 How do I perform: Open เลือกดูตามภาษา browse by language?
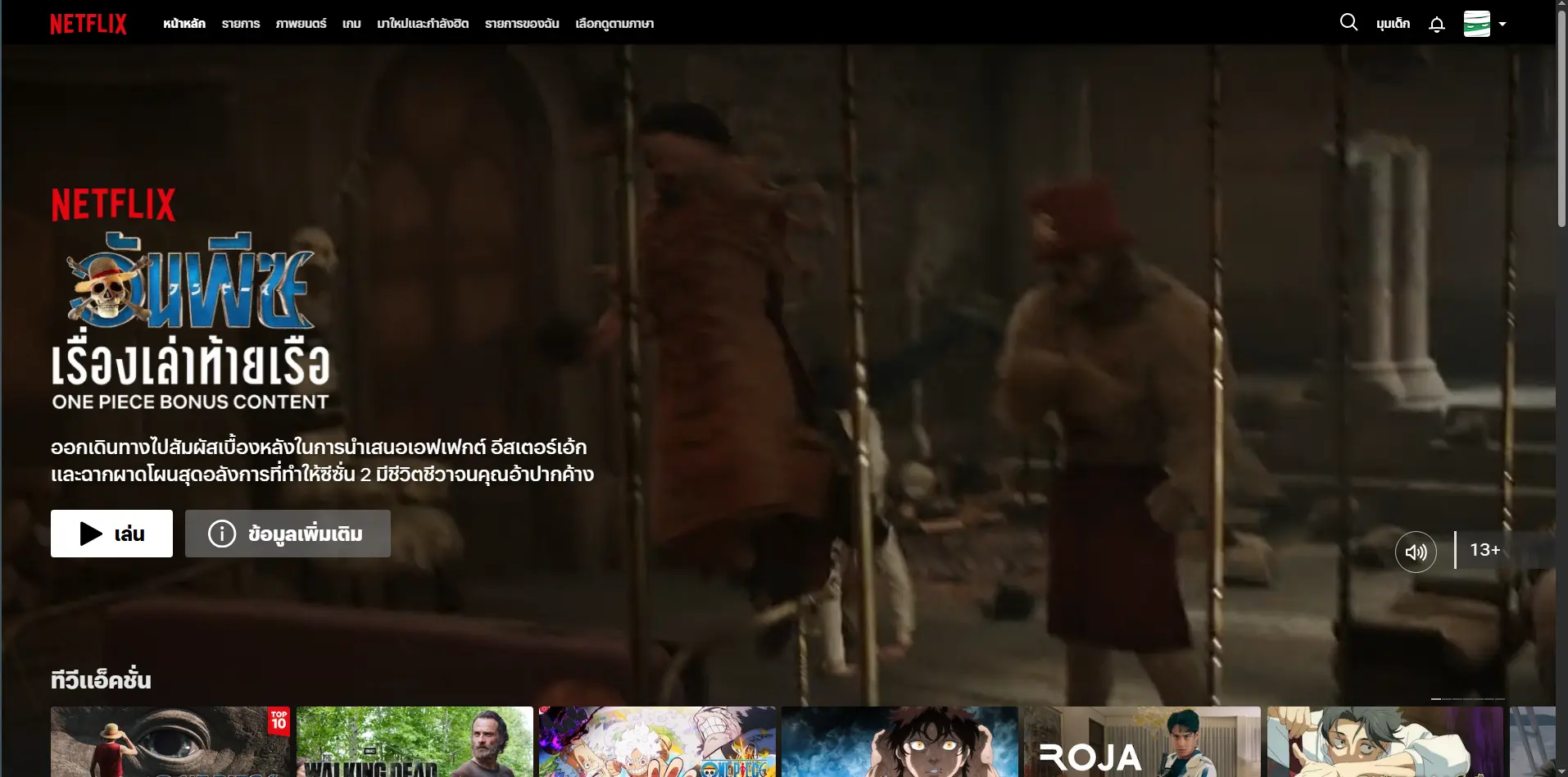(614, 24)
